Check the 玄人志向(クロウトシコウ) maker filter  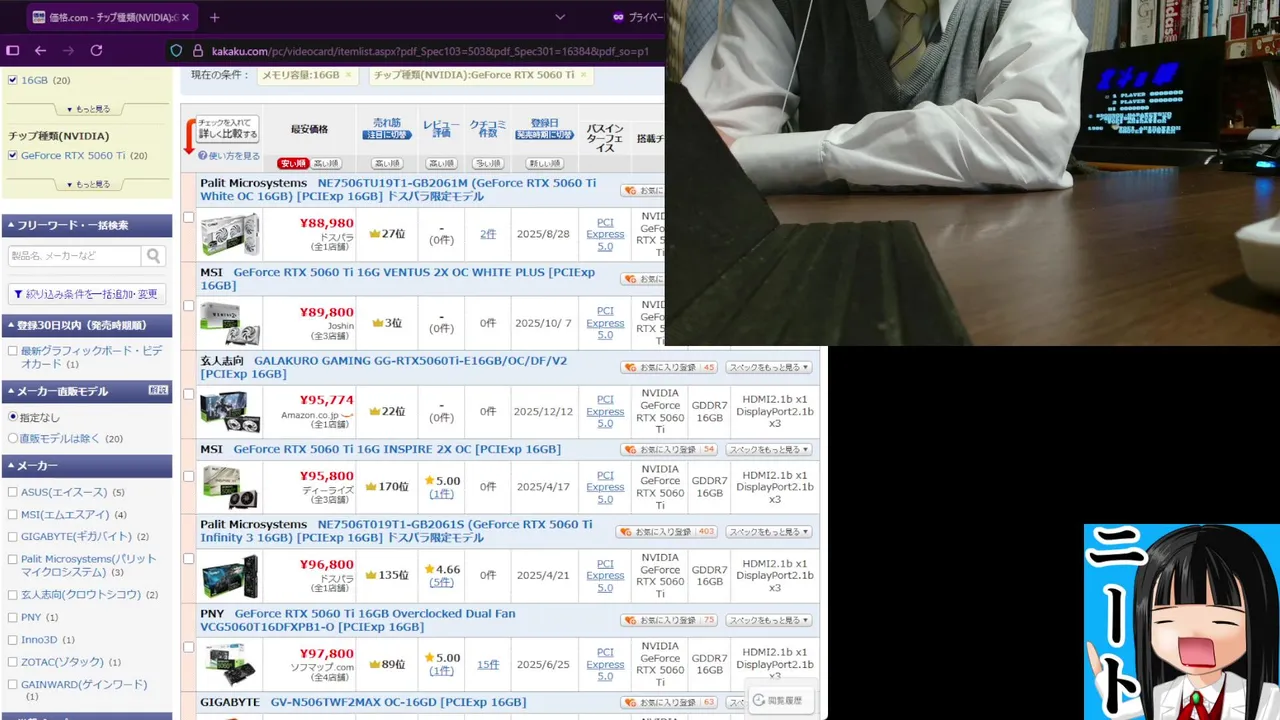(13, 594)
